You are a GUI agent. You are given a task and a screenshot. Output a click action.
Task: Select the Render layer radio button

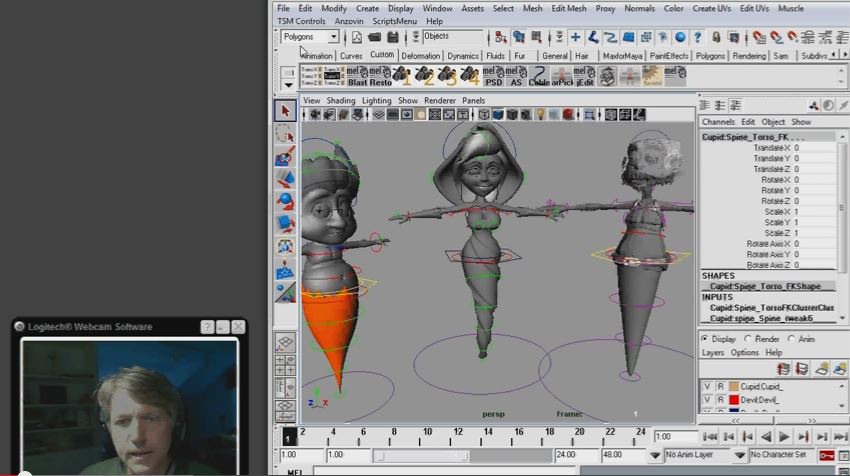(748, 339)
